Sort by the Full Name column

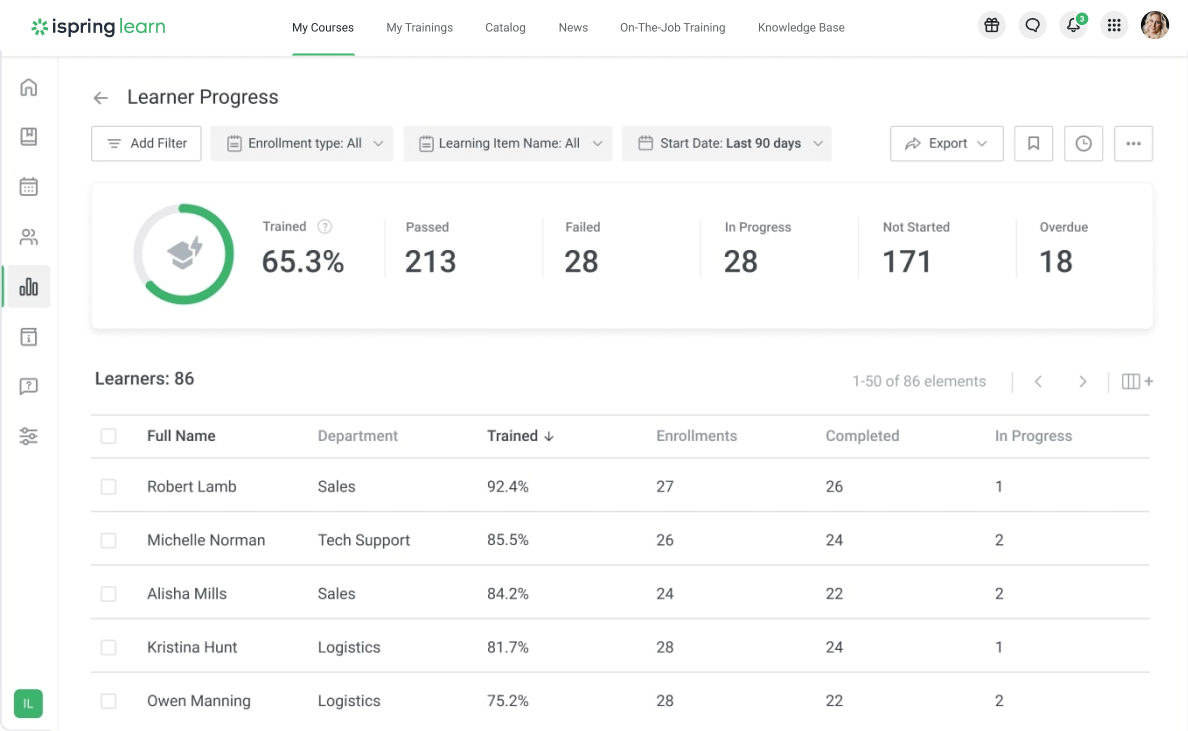point(181,436)
